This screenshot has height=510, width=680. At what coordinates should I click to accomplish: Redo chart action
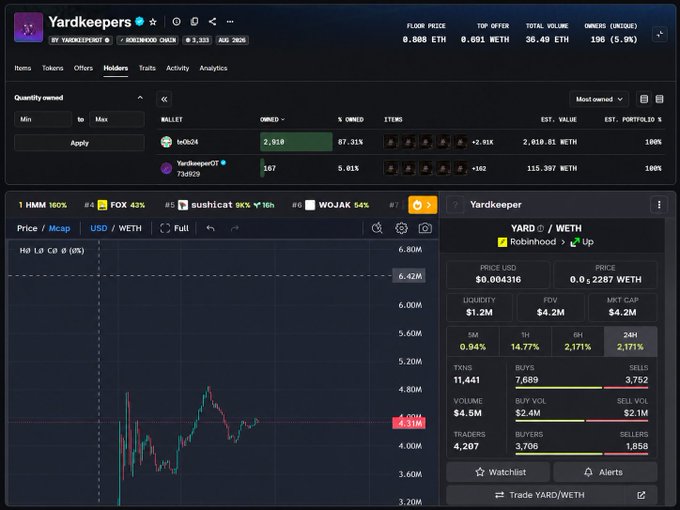tap(235, 228)
